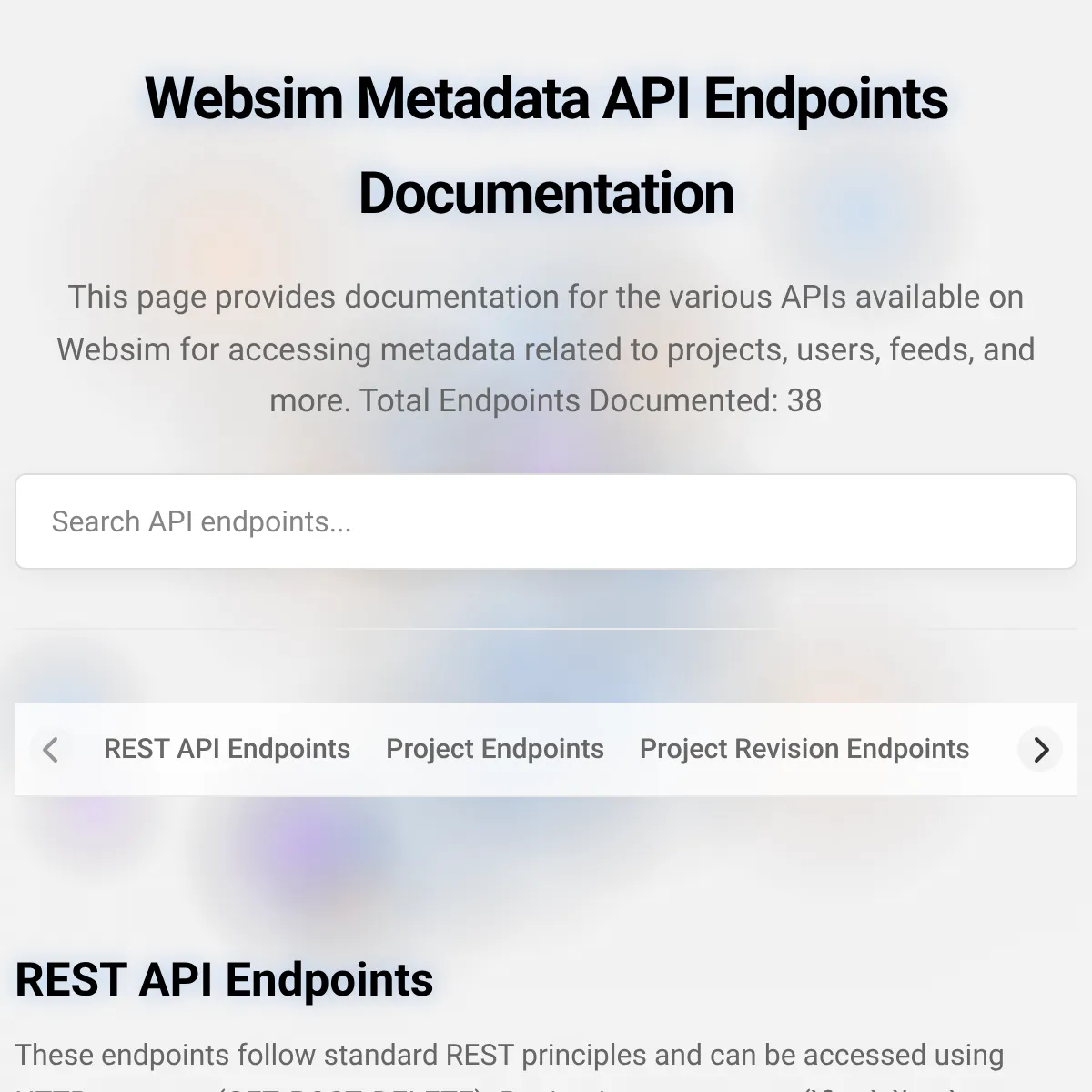Click the "Websim for accessing metadata" description line
The image size is (1092, 1092).
coord(546,349)
